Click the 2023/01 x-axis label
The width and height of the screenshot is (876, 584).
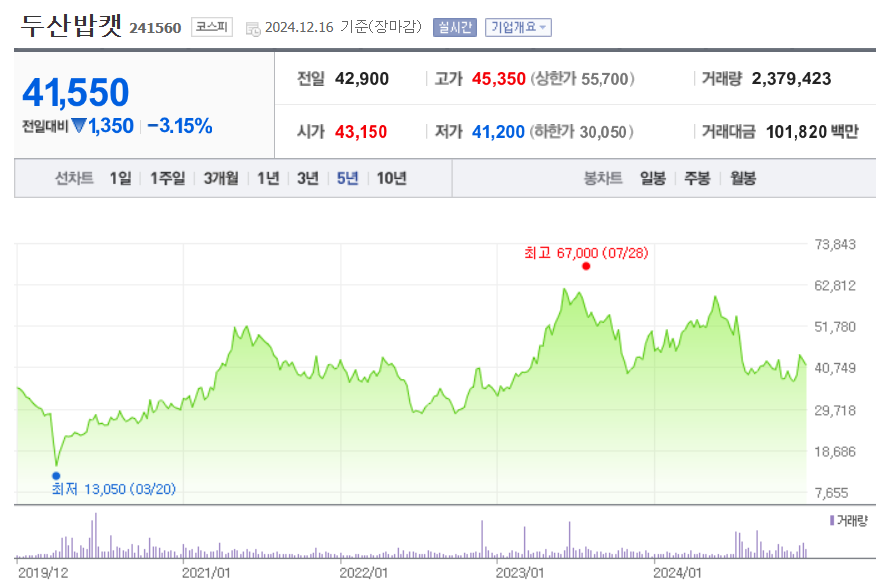pos(520,573)
